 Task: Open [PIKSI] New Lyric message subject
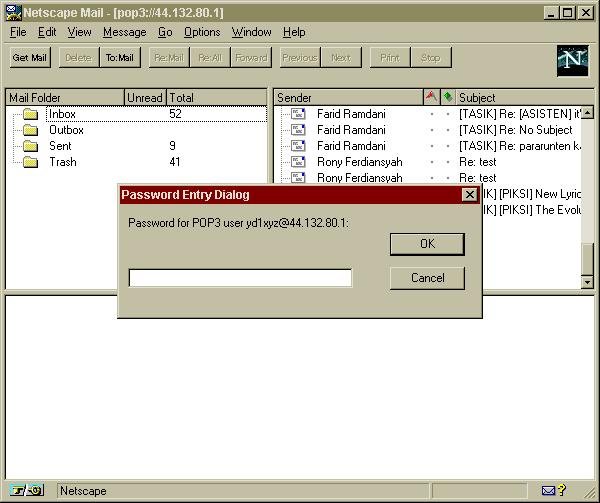(x=532, y=194)
